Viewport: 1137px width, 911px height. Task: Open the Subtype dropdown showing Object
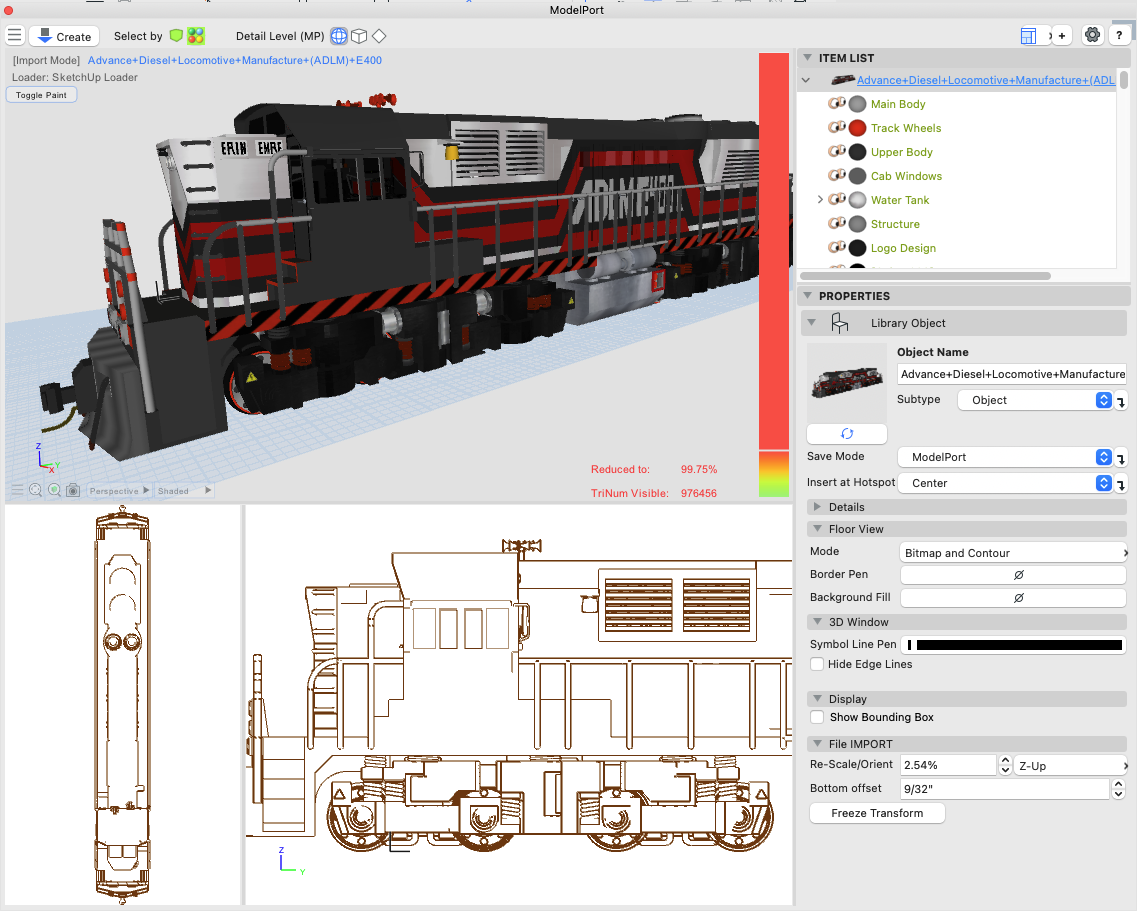pyautogui.click(x=1035, y=400)
